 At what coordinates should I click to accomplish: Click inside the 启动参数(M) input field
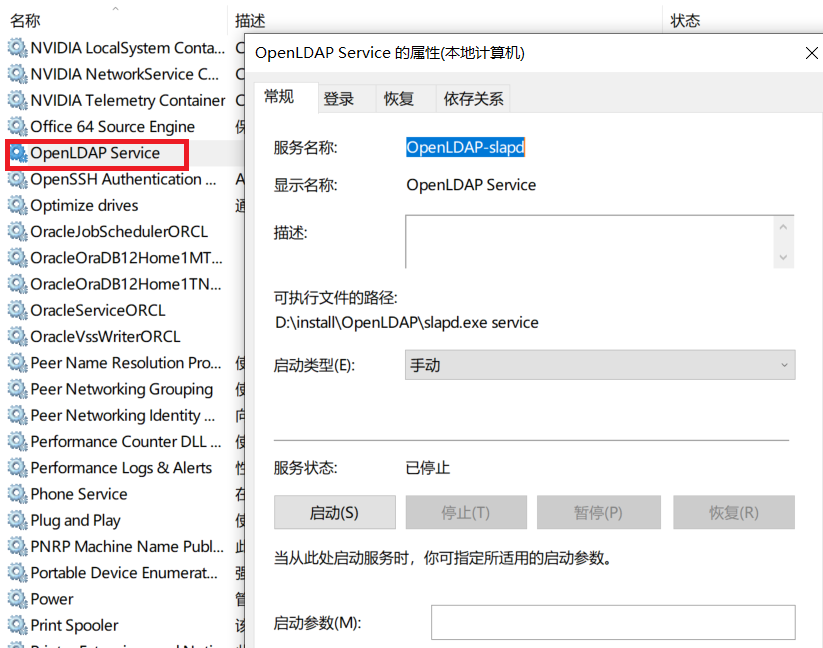pyautogui.click(x=611, y=621)
